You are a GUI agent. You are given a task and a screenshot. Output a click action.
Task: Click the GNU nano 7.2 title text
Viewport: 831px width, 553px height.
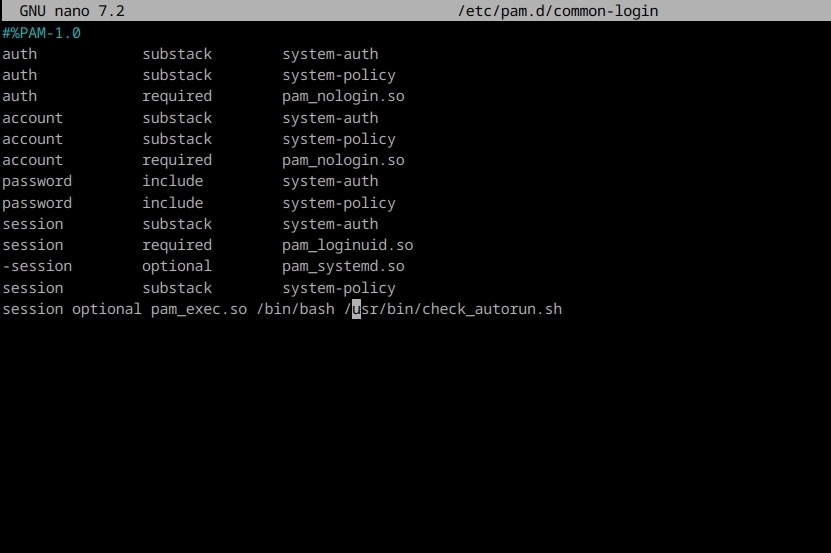click(72, 11)
